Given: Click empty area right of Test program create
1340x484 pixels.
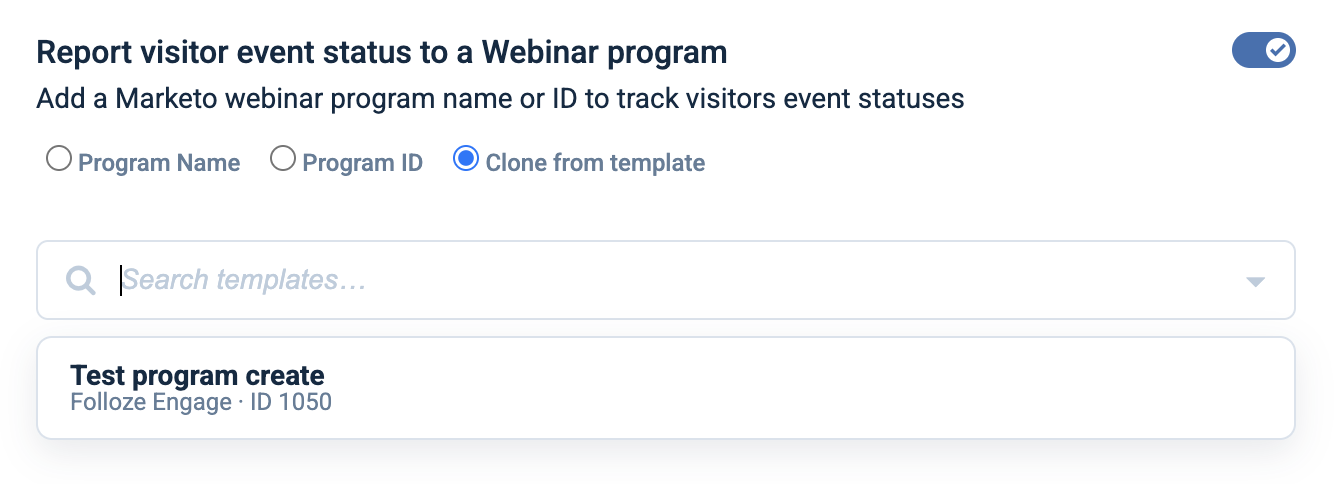Looking at the screenshot, I should pos(800,388).
